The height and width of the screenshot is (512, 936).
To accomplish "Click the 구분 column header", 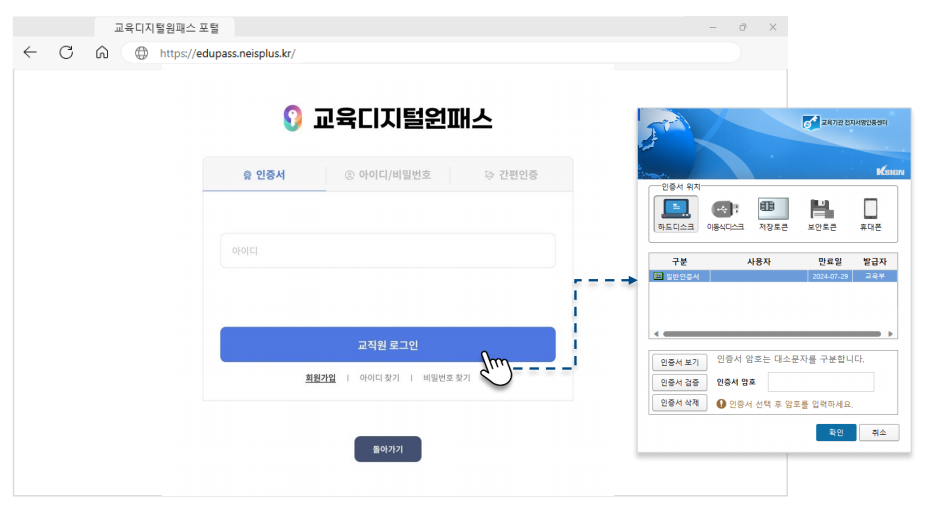I will click(x=679, y=261).
